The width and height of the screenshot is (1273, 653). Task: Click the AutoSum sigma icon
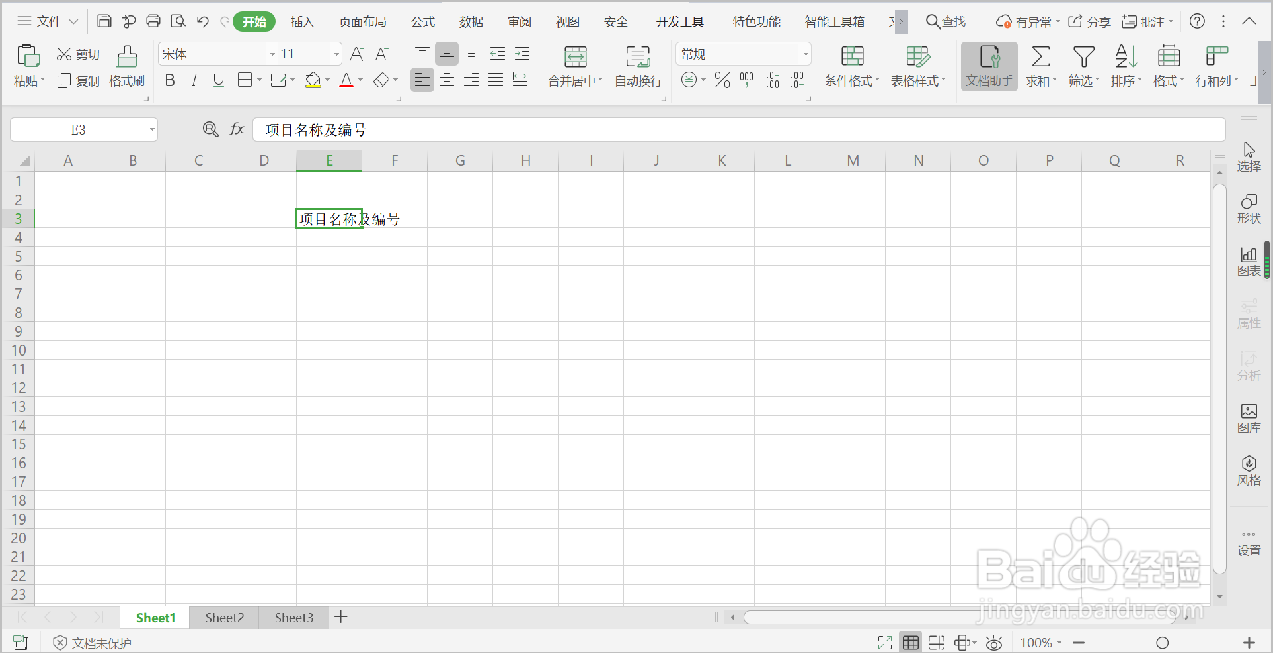tap(1041, 57)
